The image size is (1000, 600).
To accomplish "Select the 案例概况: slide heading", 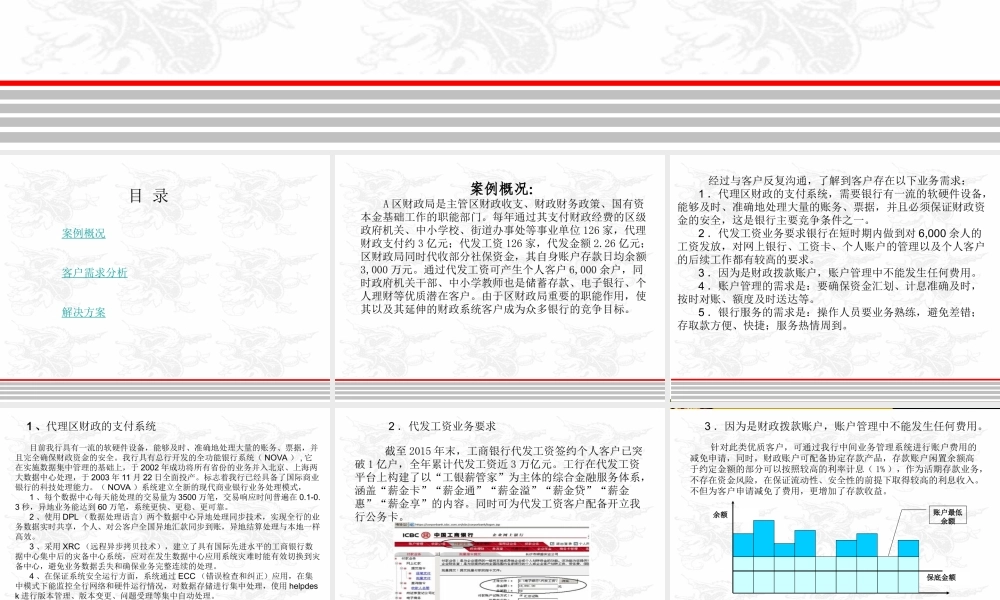I will (502, 189).
